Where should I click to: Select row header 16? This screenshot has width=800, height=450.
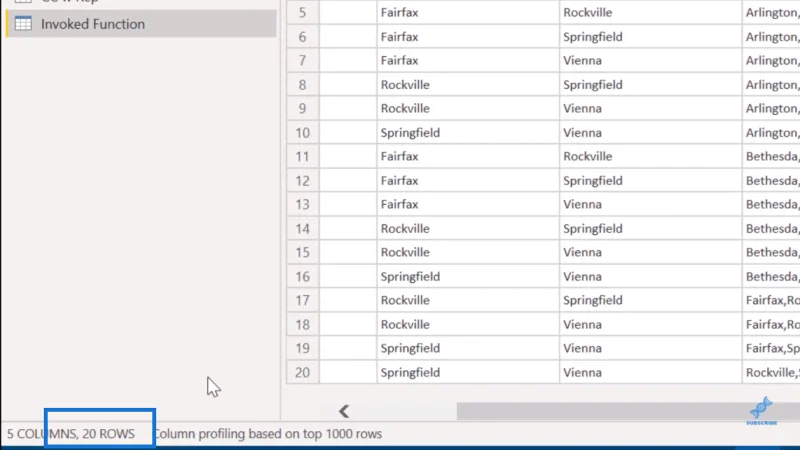(303, 277)
